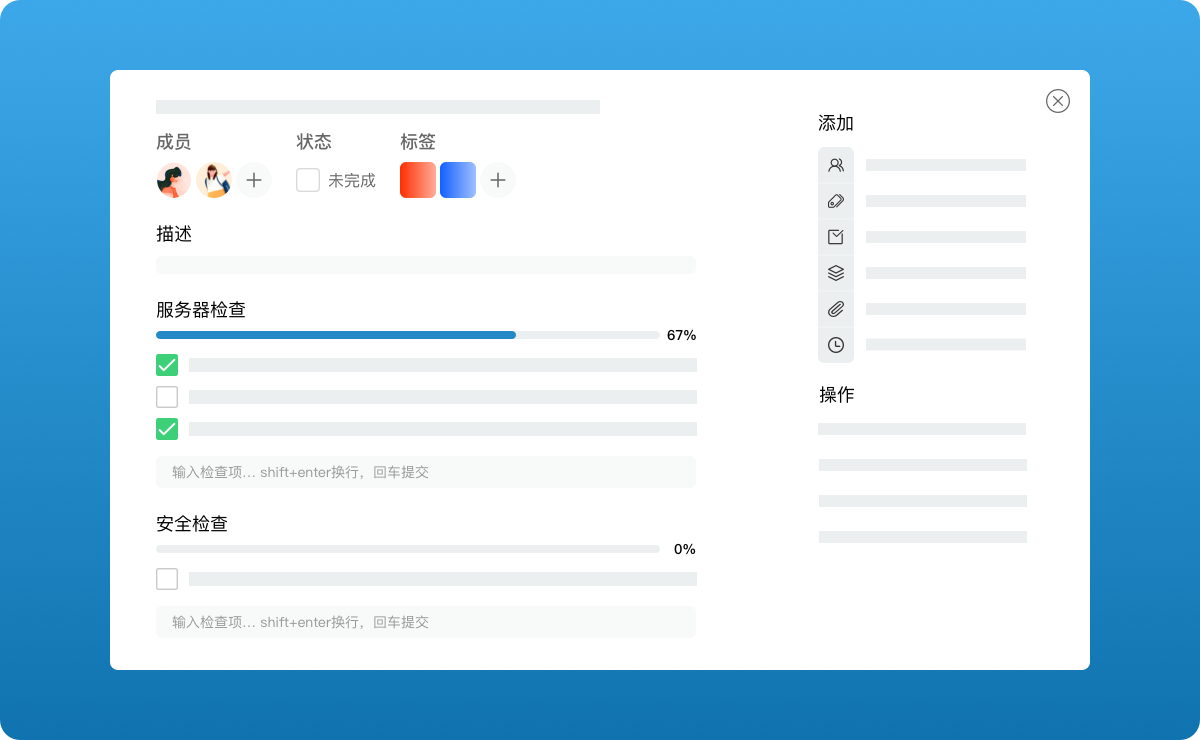Click the tag label icon in sidebar
The width and height of the screenshot is (1200, 740).
pos(836,201)
